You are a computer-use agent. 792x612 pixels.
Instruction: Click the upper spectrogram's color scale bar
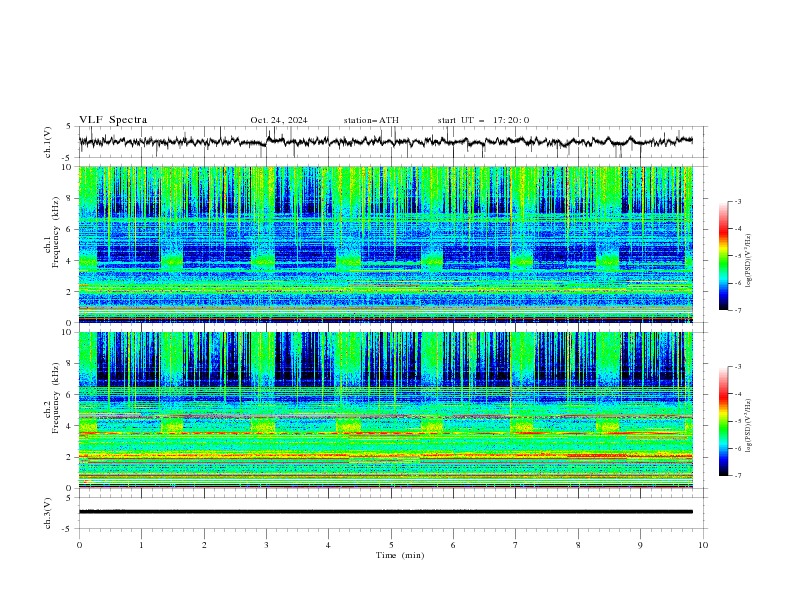click(723, 256)
